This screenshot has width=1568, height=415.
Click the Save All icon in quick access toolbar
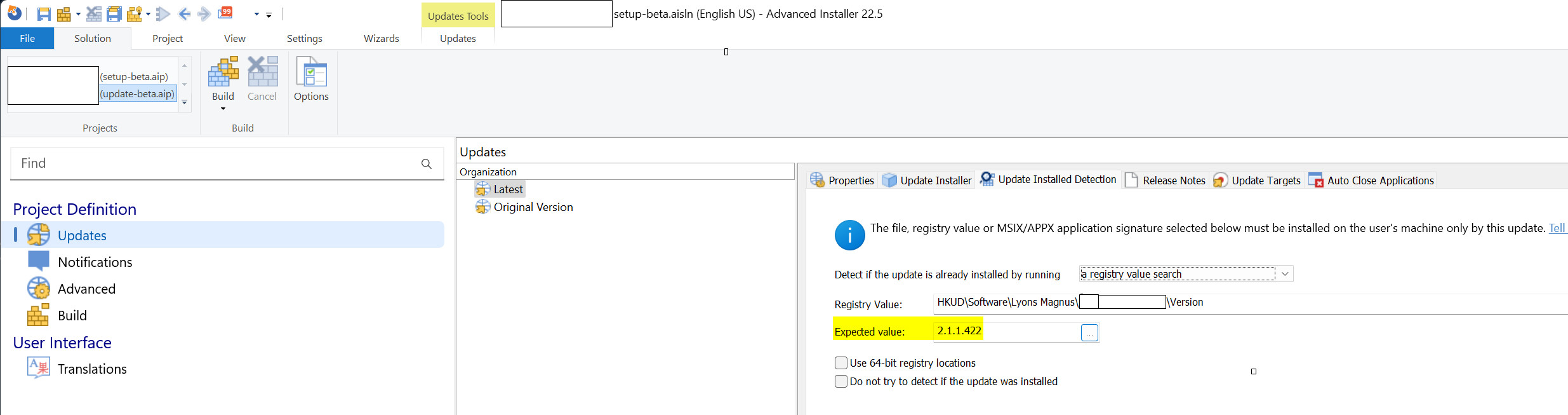(x=114, y=14)
